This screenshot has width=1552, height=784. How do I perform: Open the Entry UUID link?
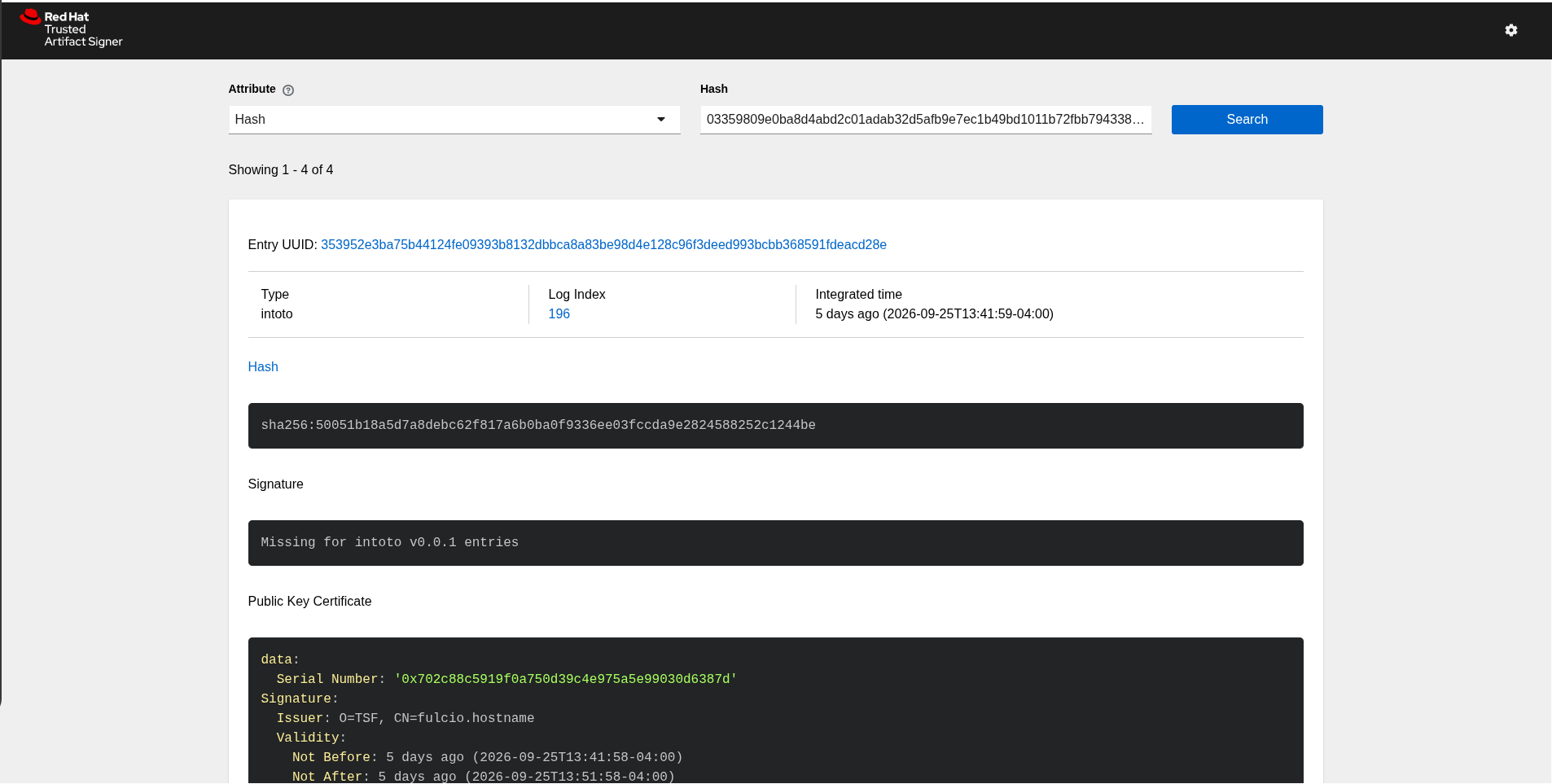click(x=603, y=245)
